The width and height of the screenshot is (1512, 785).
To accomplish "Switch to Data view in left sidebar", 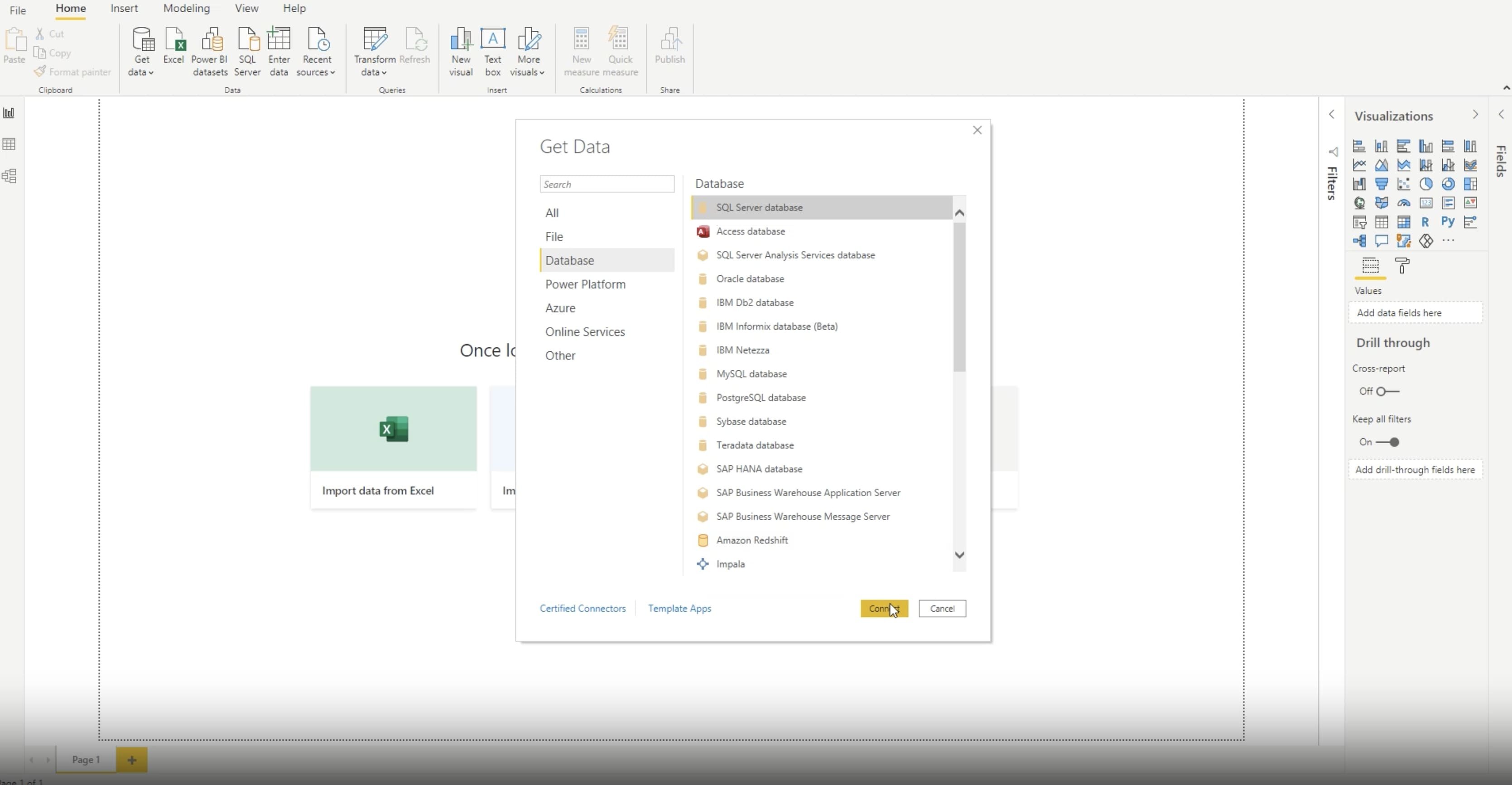I will click(9, 144).
